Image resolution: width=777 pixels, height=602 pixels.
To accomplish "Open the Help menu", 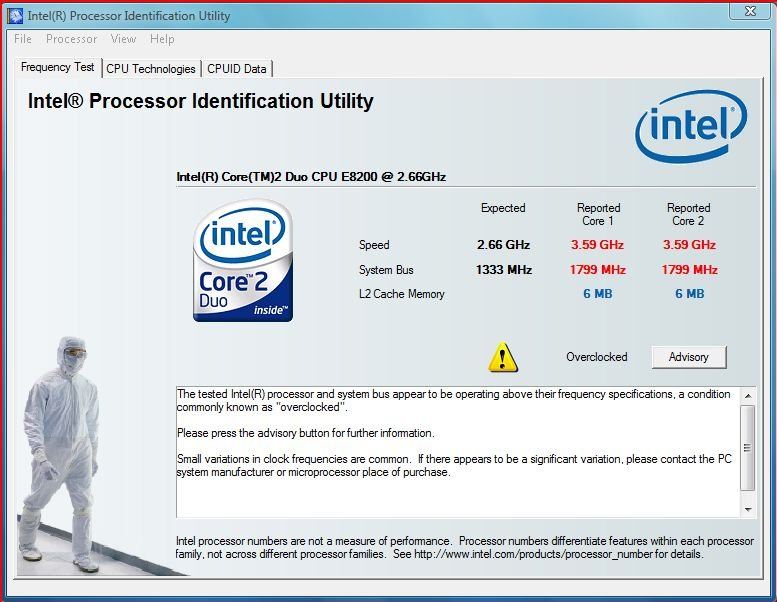I will pyautogui.click(x=162, y=39).
